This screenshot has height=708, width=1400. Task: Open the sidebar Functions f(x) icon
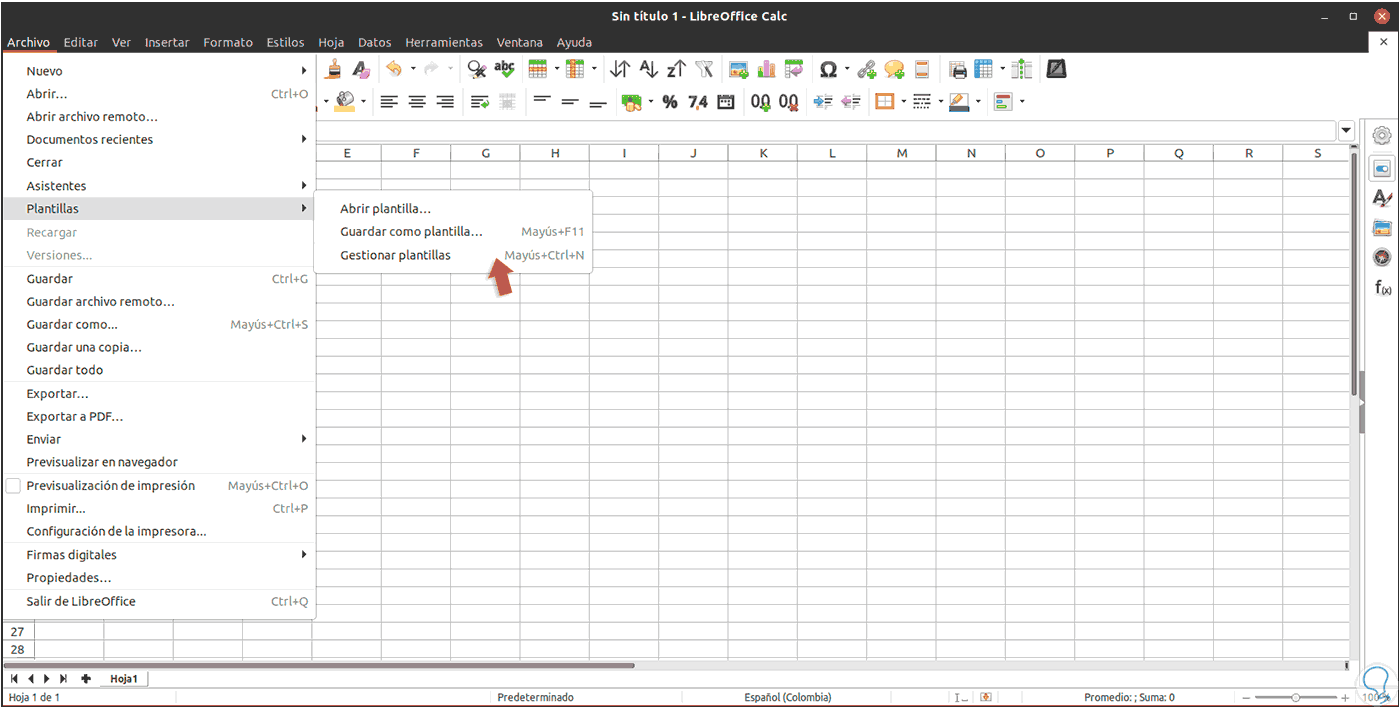[x=1382, y=288]
